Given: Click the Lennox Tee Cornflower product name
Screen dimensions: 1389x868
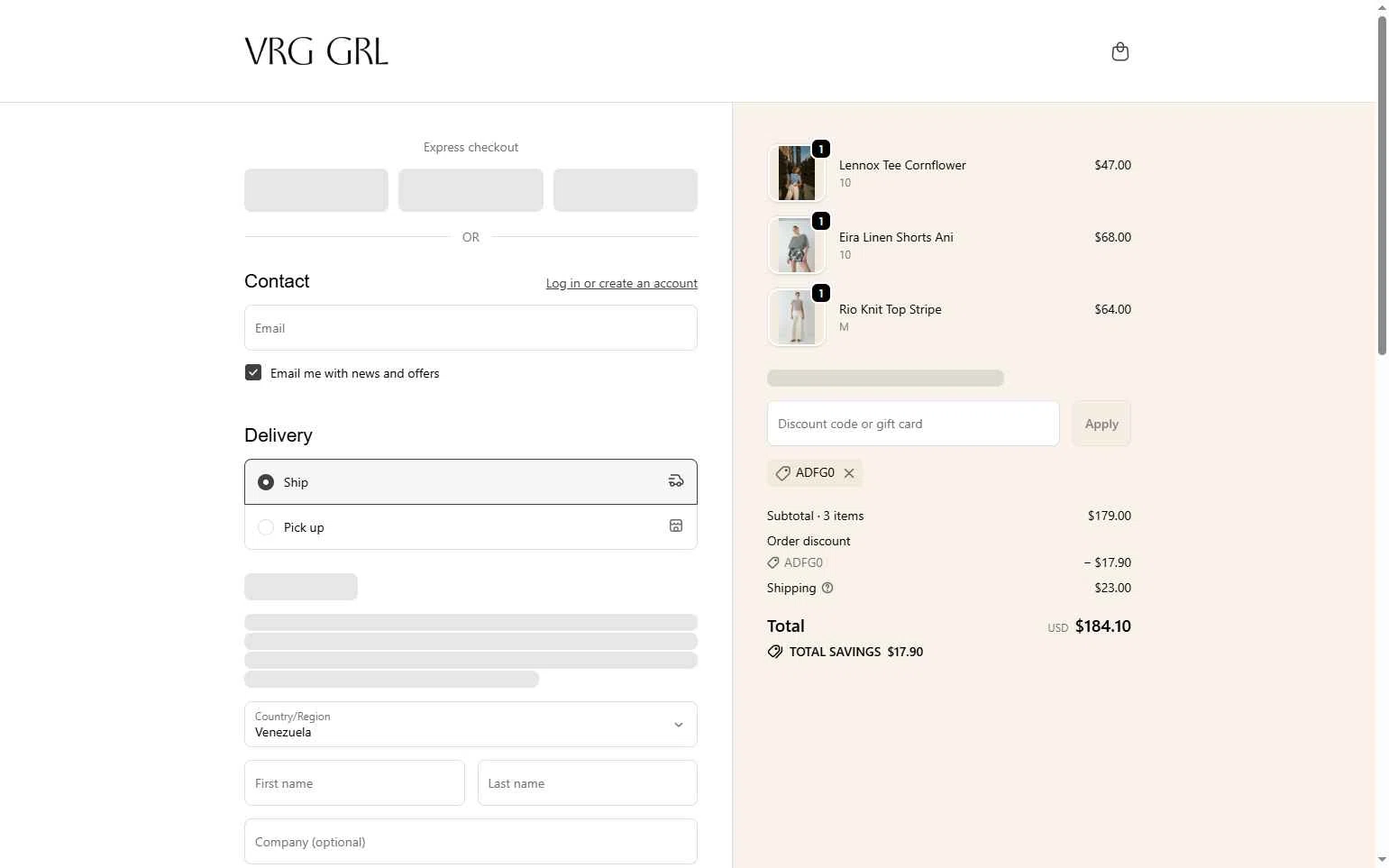Looking at the screenshot, I should coord(902,165).
